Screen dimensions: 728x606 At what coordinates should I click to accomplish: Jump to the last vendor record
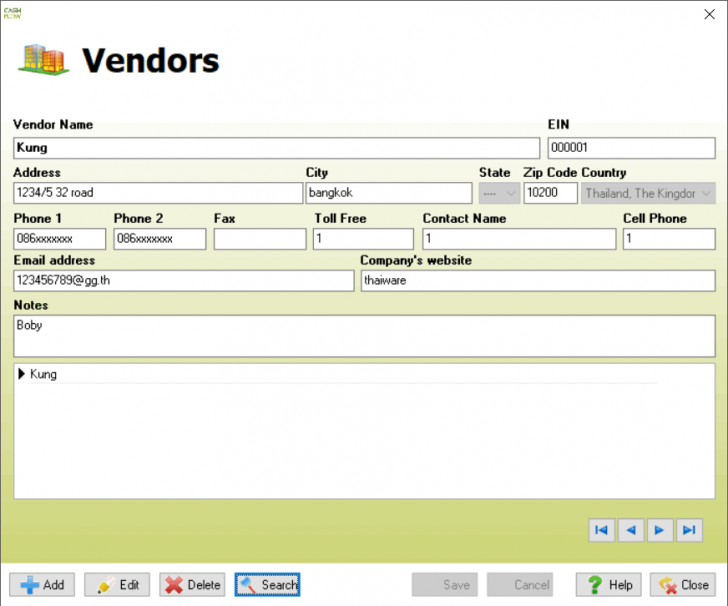689,530
